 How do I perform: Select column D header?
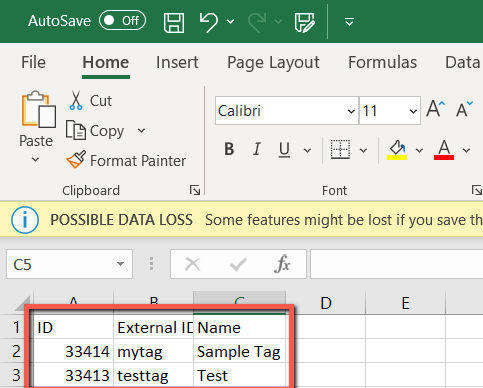(x=326, y=303)
